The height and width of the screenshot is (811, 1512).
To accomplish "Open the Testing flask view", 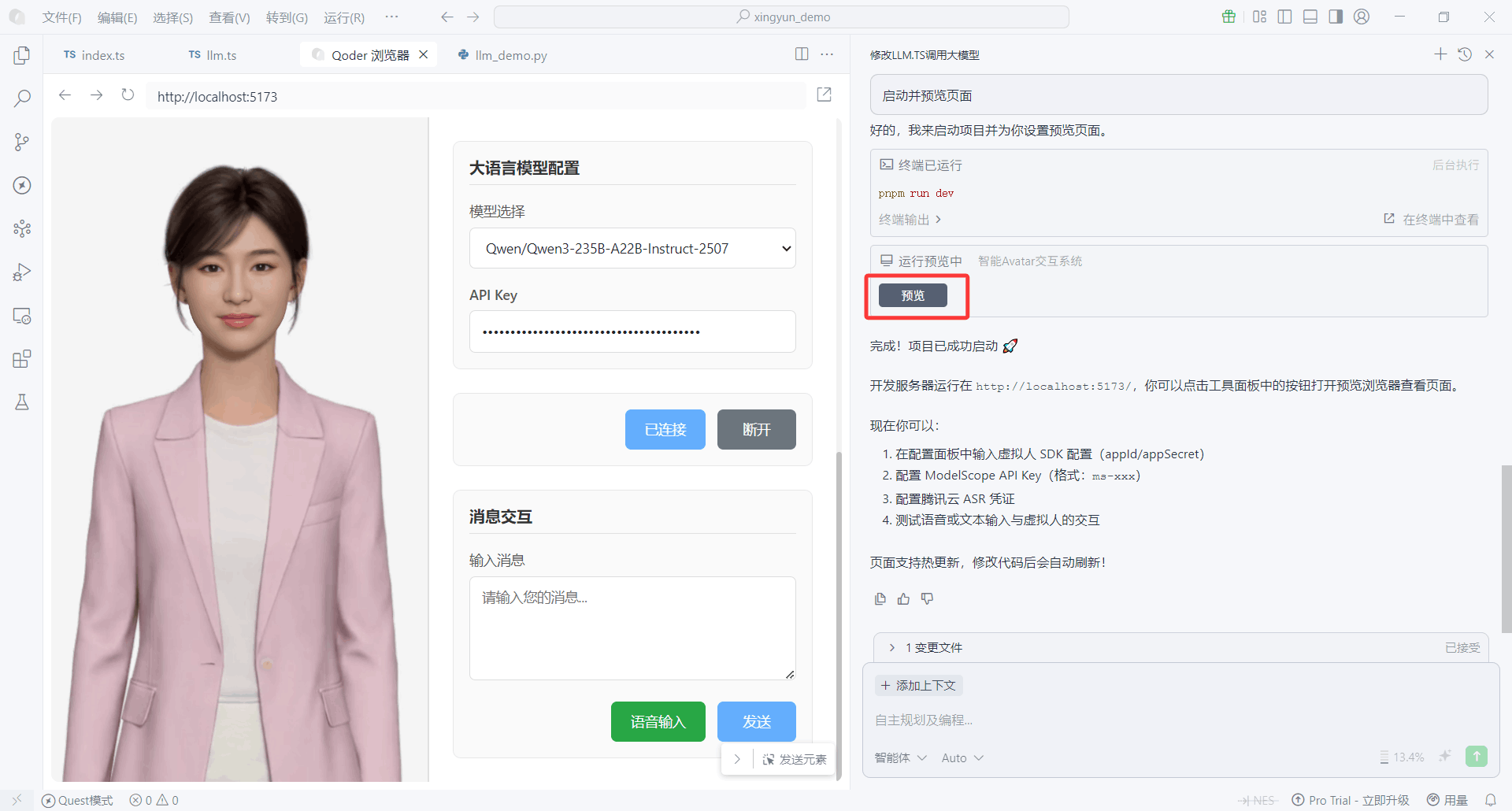I will [x=22, y=402].
